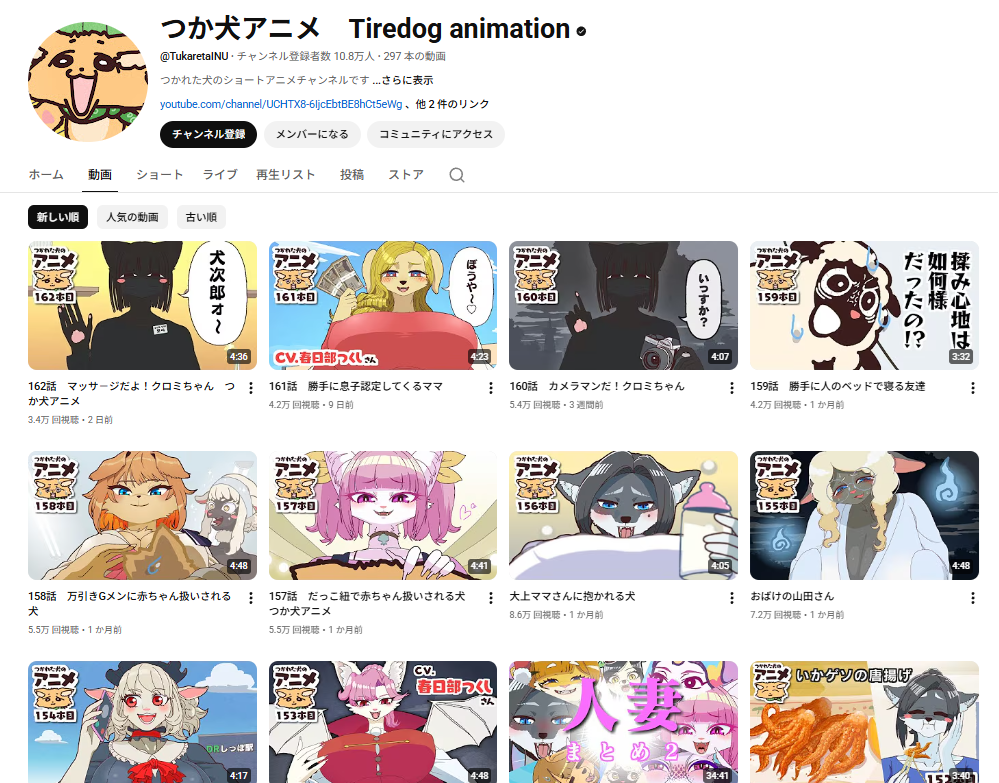Open the three-dot menu for the 162話 video

(250, 387)
